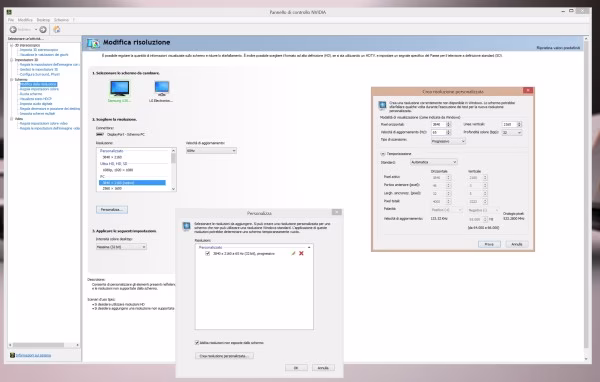Collapse the Temporizzazione section
The image size is (600, 382).
(x=383, y=154)
